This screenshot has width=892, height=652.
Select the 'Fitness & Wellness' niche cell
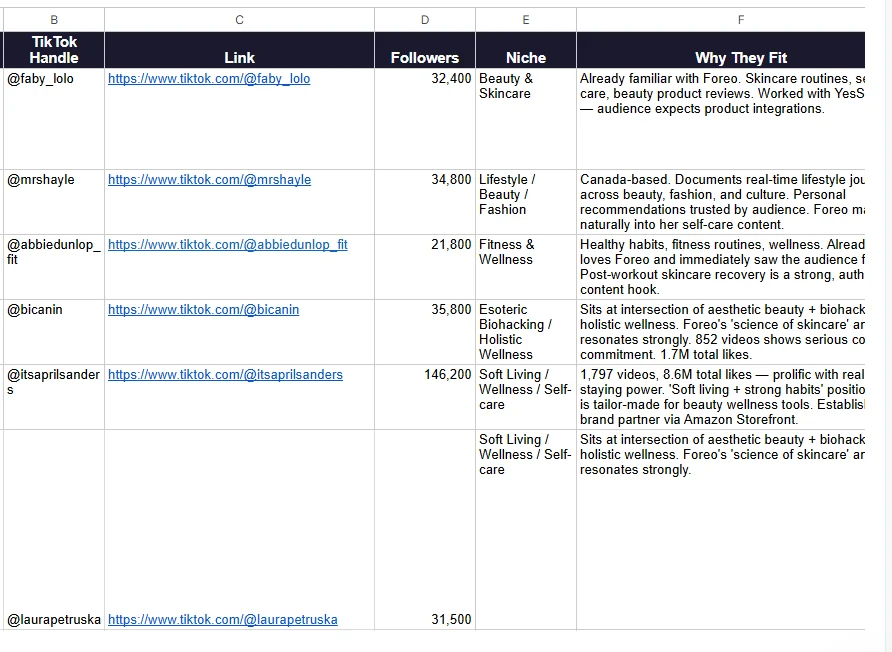point(526,267)
